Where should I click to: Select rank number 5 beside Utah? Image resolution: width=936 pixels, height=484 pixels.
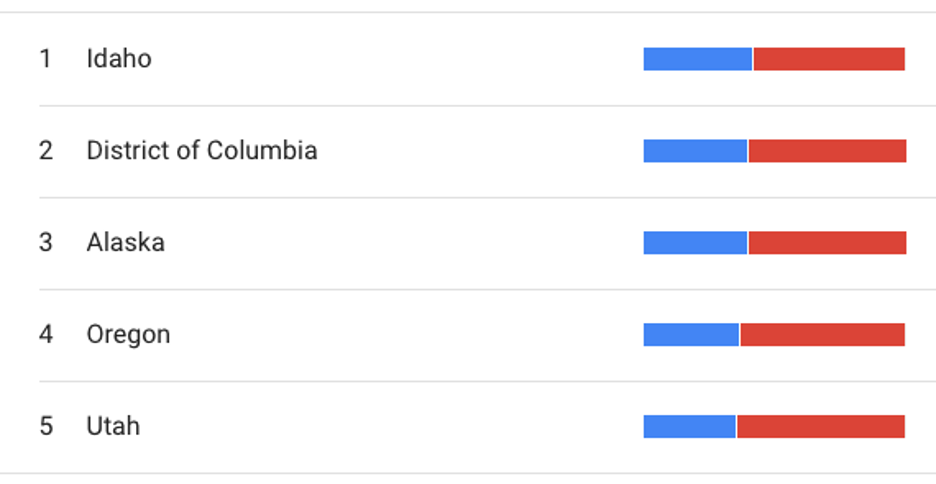(x=46, y=427)
